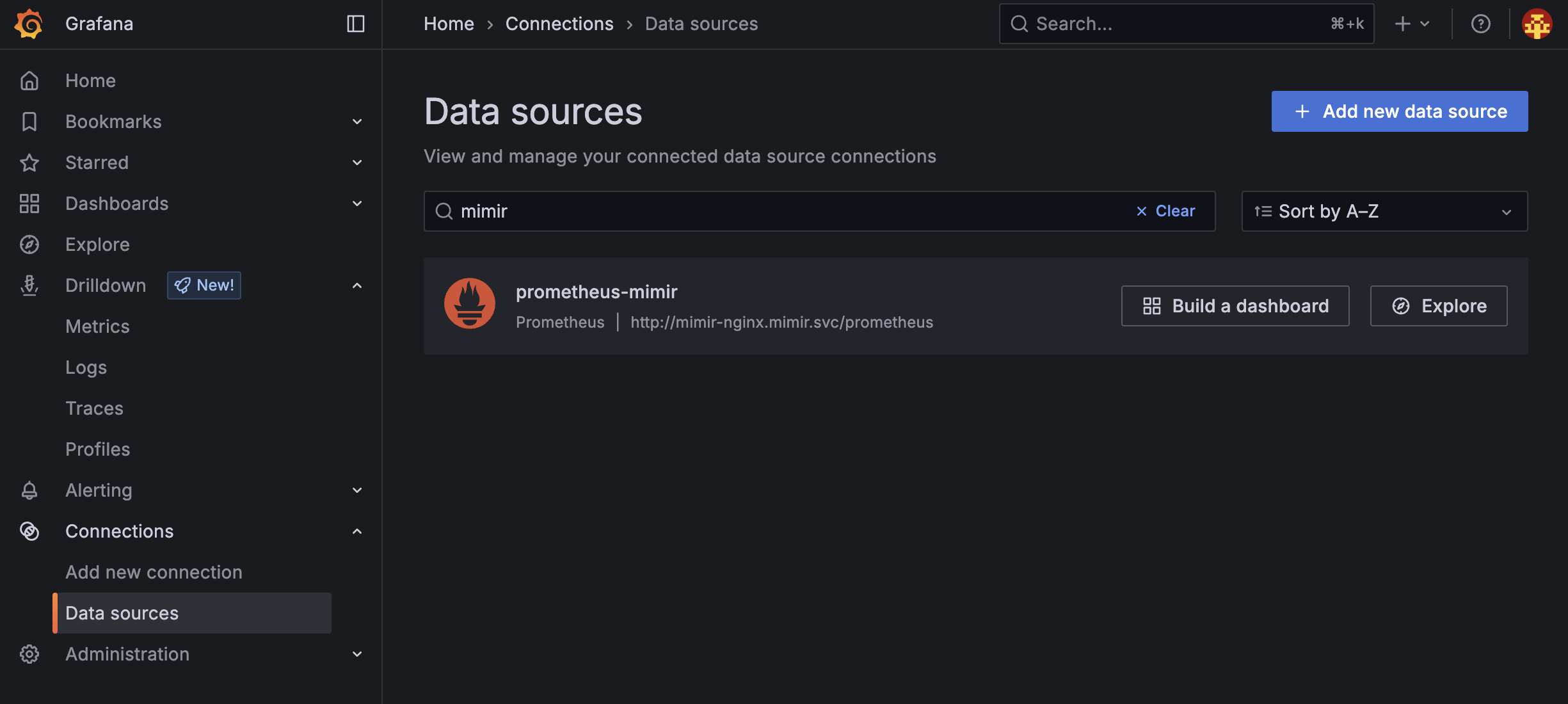Viewport: 1568px width, 704px height.
Task: Click the Starred label in sidebar
Action: coord(97,163)
